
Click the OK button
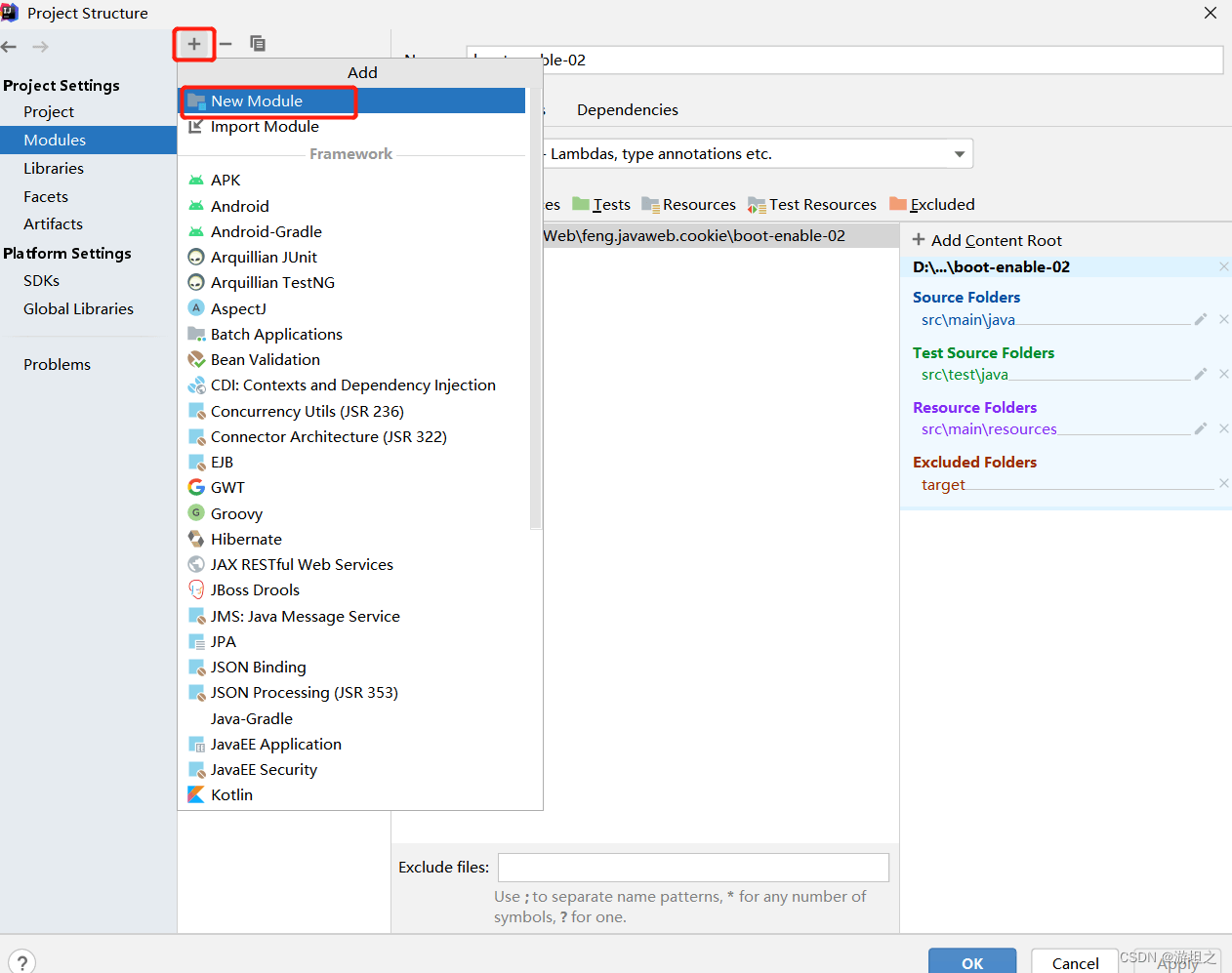click(x=972, y=962)
